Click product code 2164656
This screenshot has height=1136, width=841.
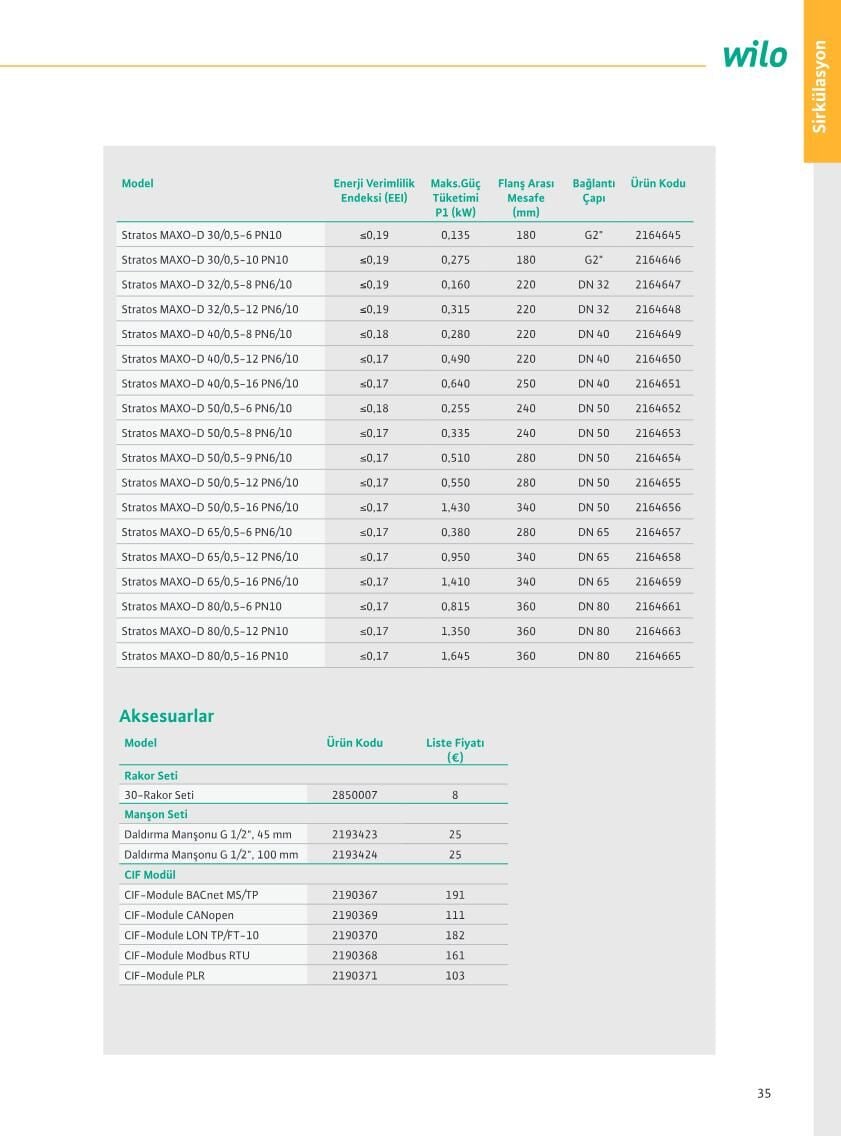[x=658, y=507]
